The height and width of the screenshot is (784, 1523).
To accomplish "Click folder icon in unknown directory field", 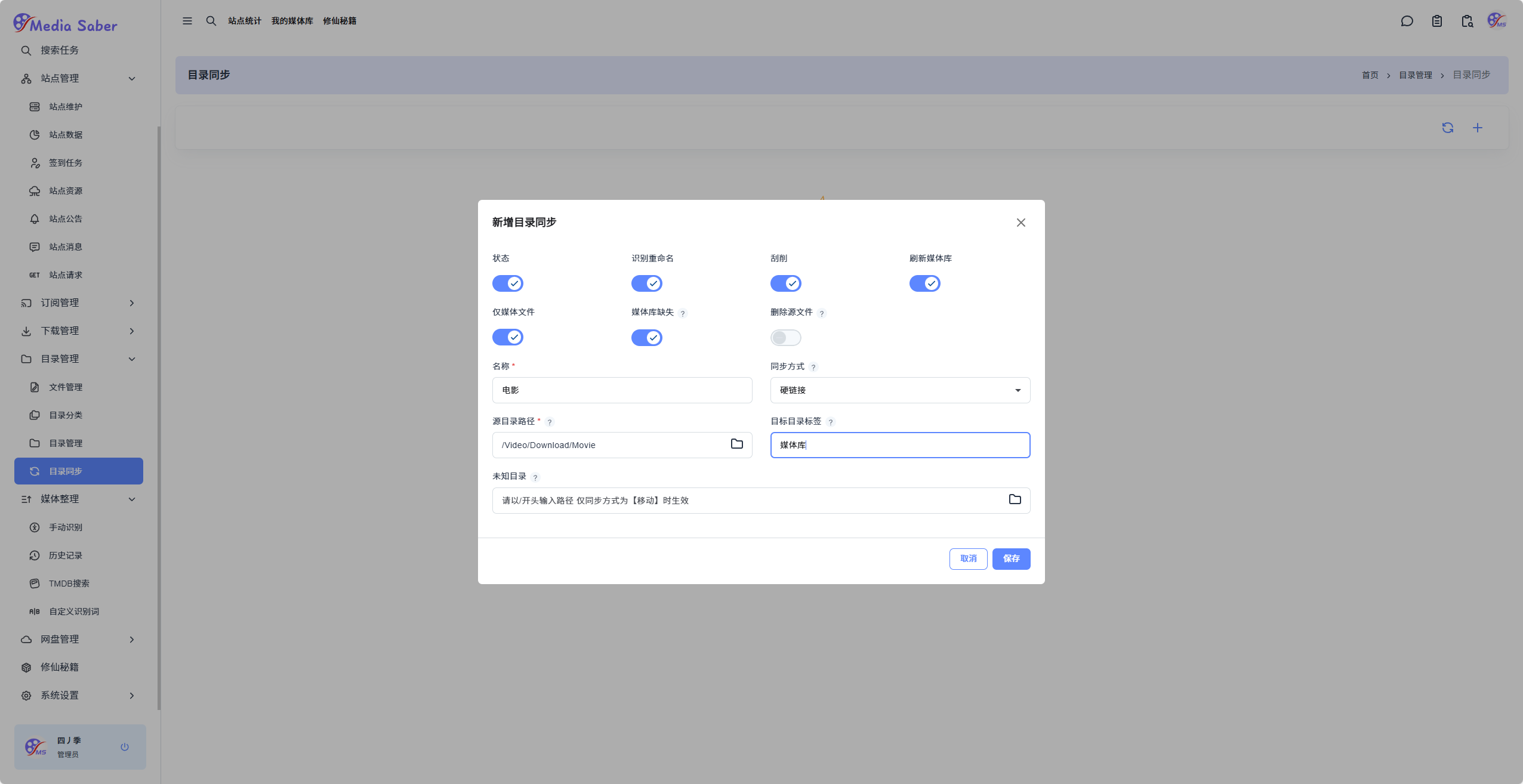I will click(x=1015, y=499).
